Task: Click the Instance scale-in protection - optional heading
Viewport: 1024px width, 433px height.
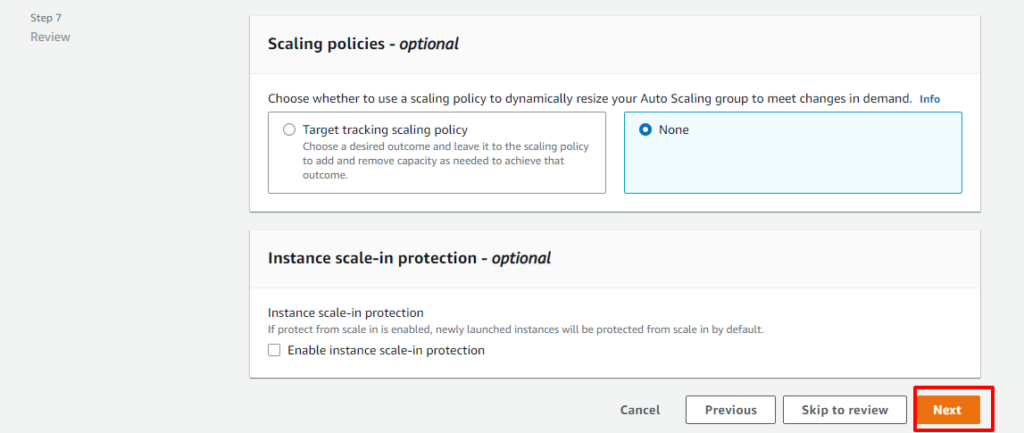Action: click(409, 258)
